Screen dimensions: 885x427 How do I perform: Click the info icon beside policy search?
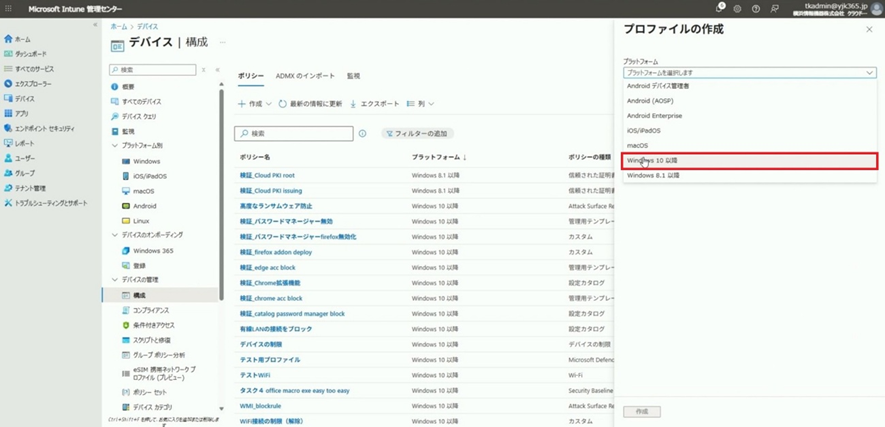(x=362, y=133)
